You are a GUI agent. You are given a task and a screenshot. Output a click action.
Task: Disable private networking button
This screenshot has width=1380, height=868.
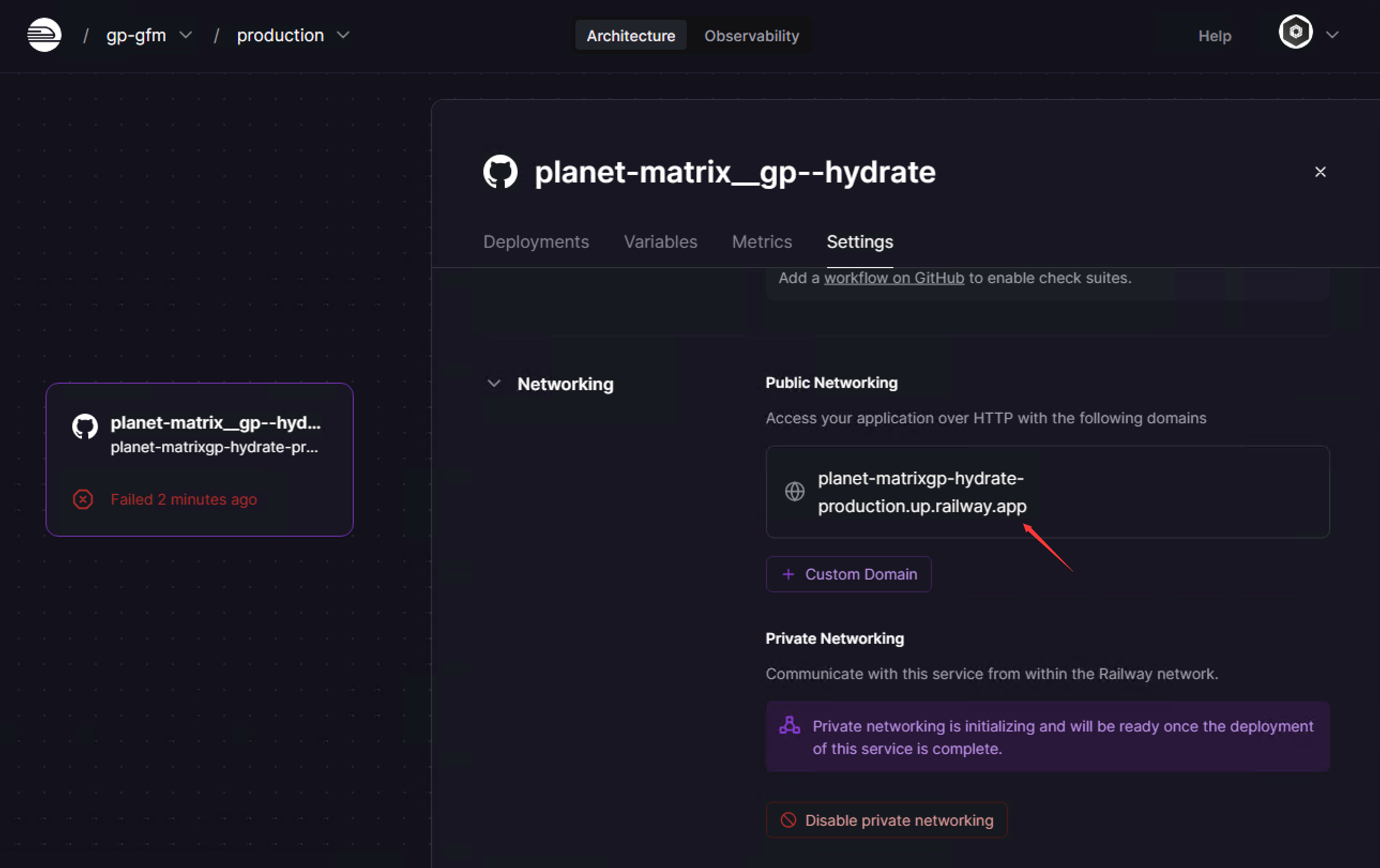[x=886, y=820]
